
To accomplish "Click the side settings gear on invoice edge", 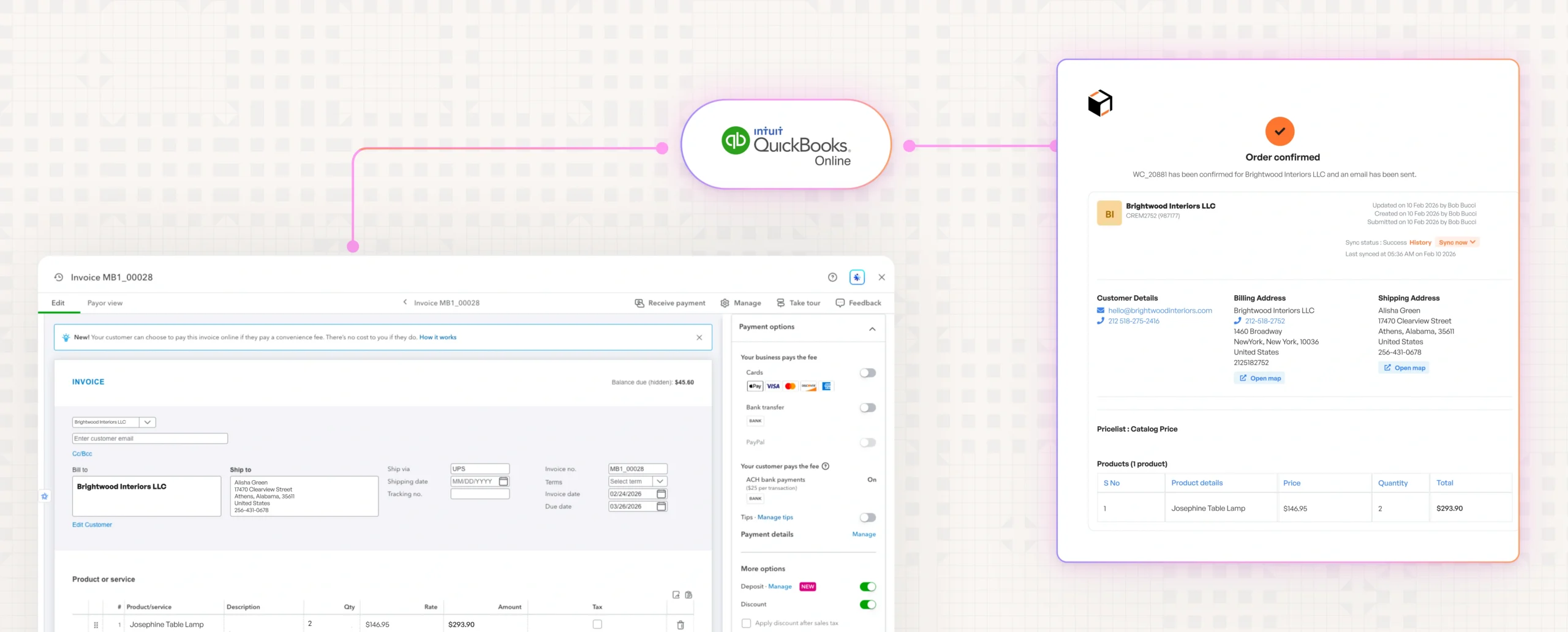I will coord(45,496).
